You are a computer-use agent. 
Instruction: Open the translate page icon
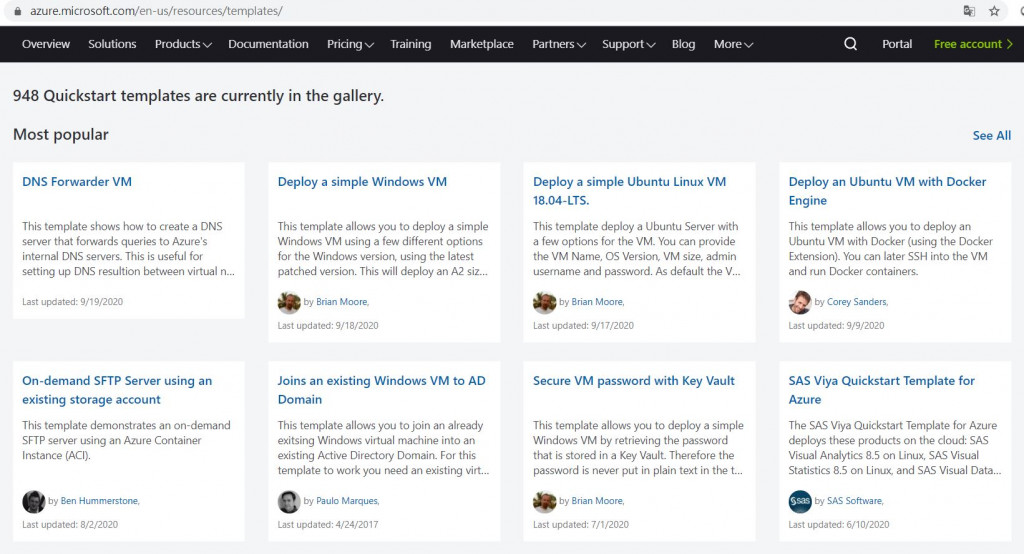(x=969, y=11)
